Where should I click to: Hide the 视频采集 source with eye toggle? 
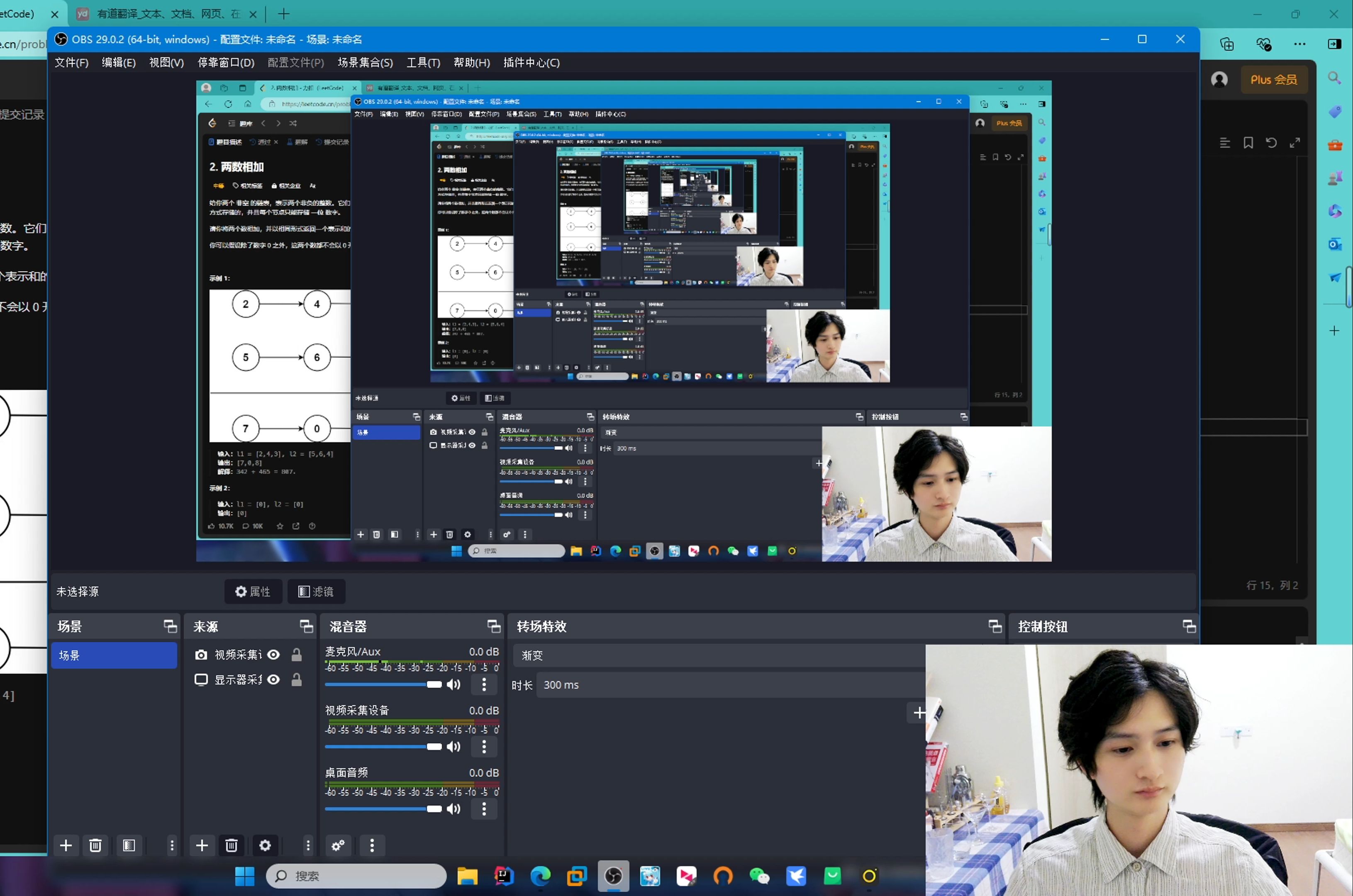(274, 655)
